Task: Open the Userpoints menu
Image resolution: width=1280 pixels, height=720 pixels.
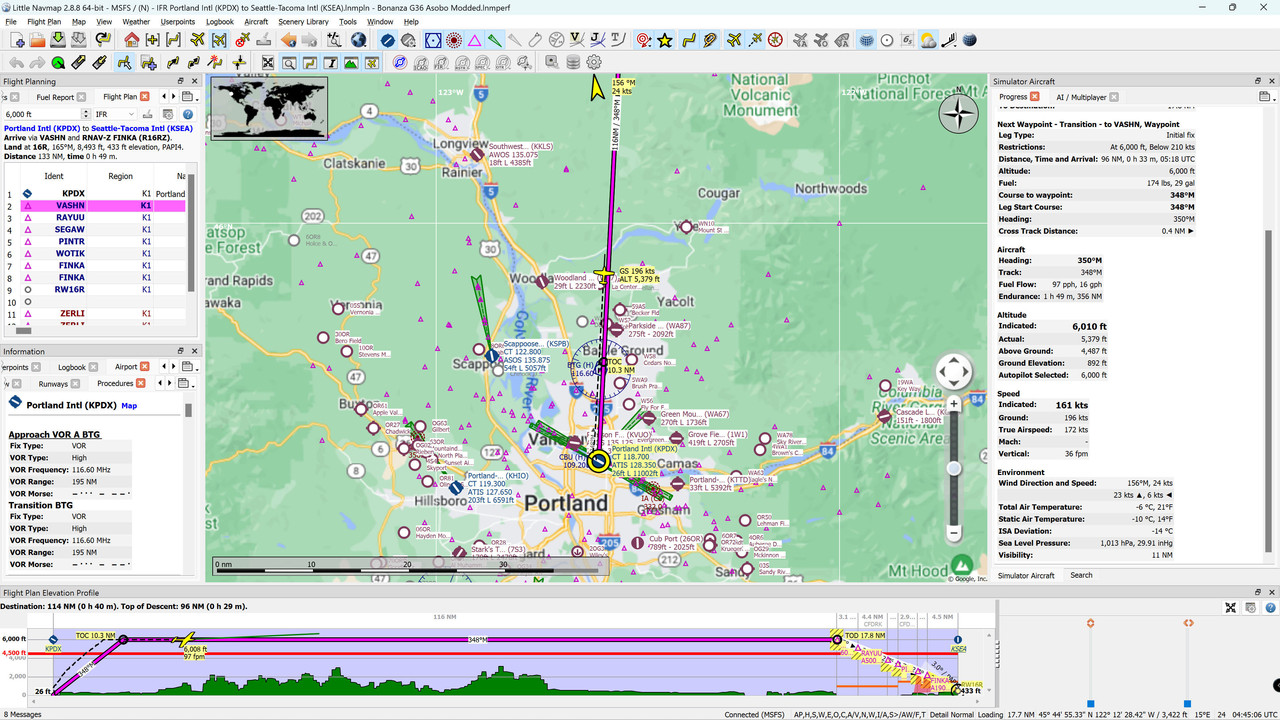Action: (178, 21)
